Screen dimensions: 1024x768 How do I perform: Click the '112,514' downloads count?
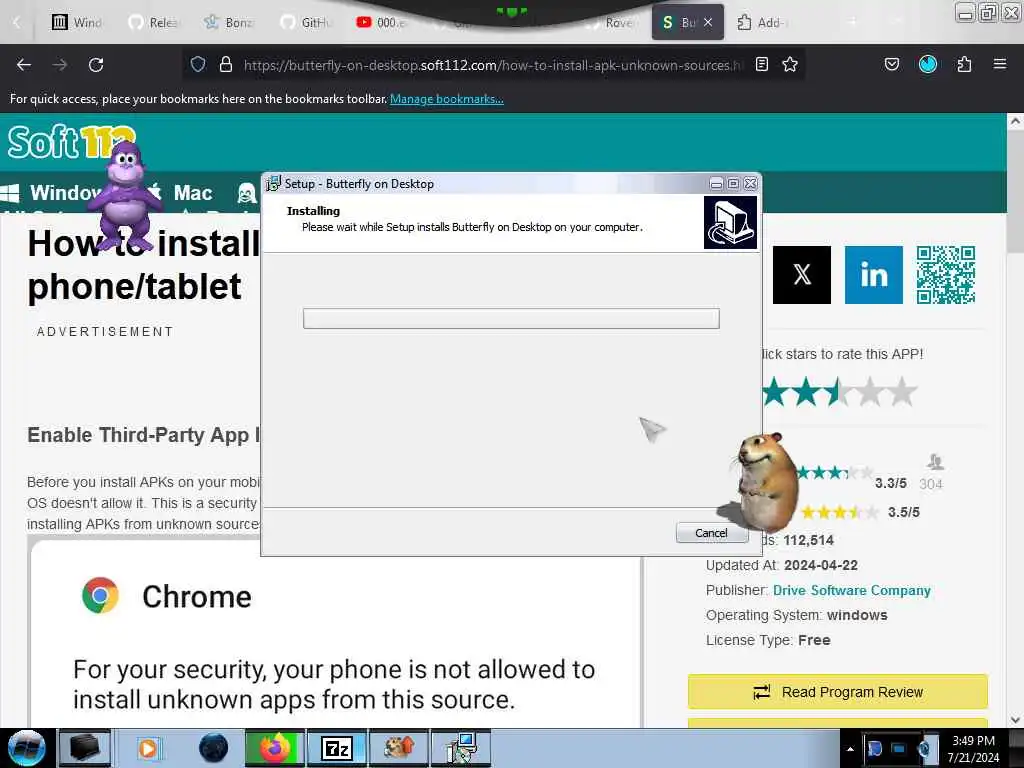click(x=808, y=541)
